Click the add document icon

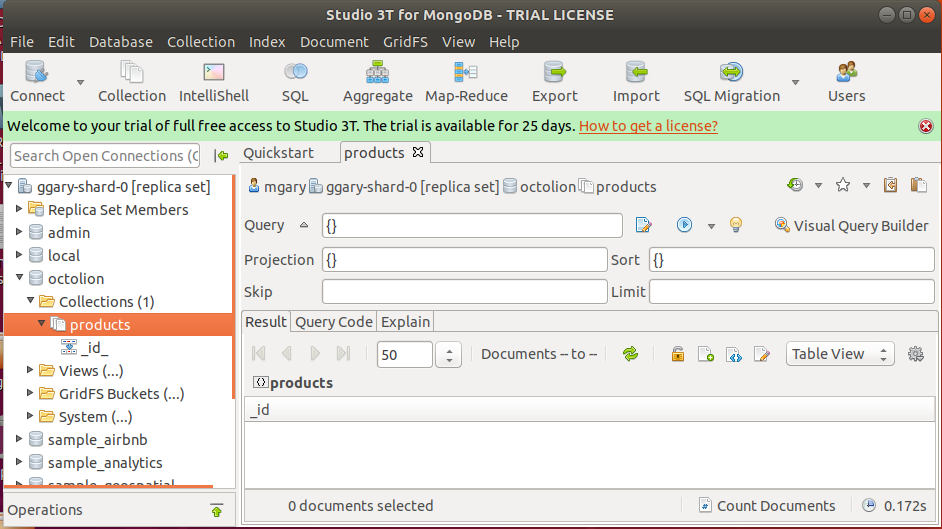tap(706, 354)
